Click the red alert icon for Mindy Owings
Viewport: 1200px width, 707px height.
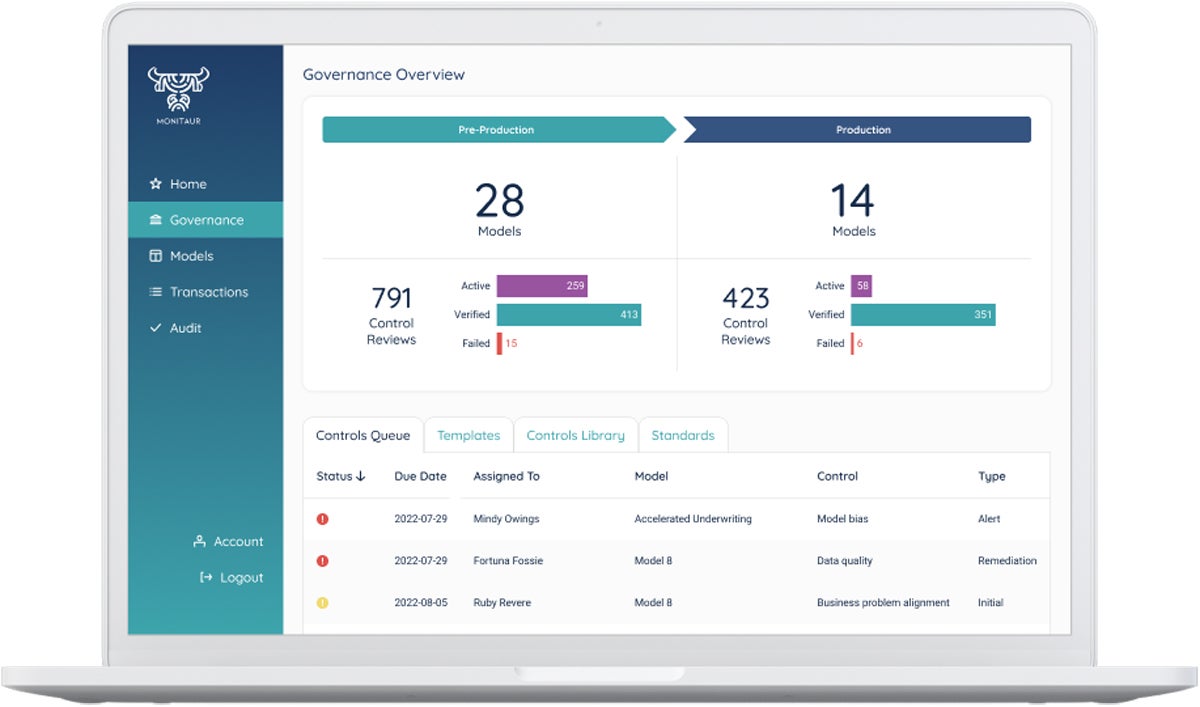(322, 519)
